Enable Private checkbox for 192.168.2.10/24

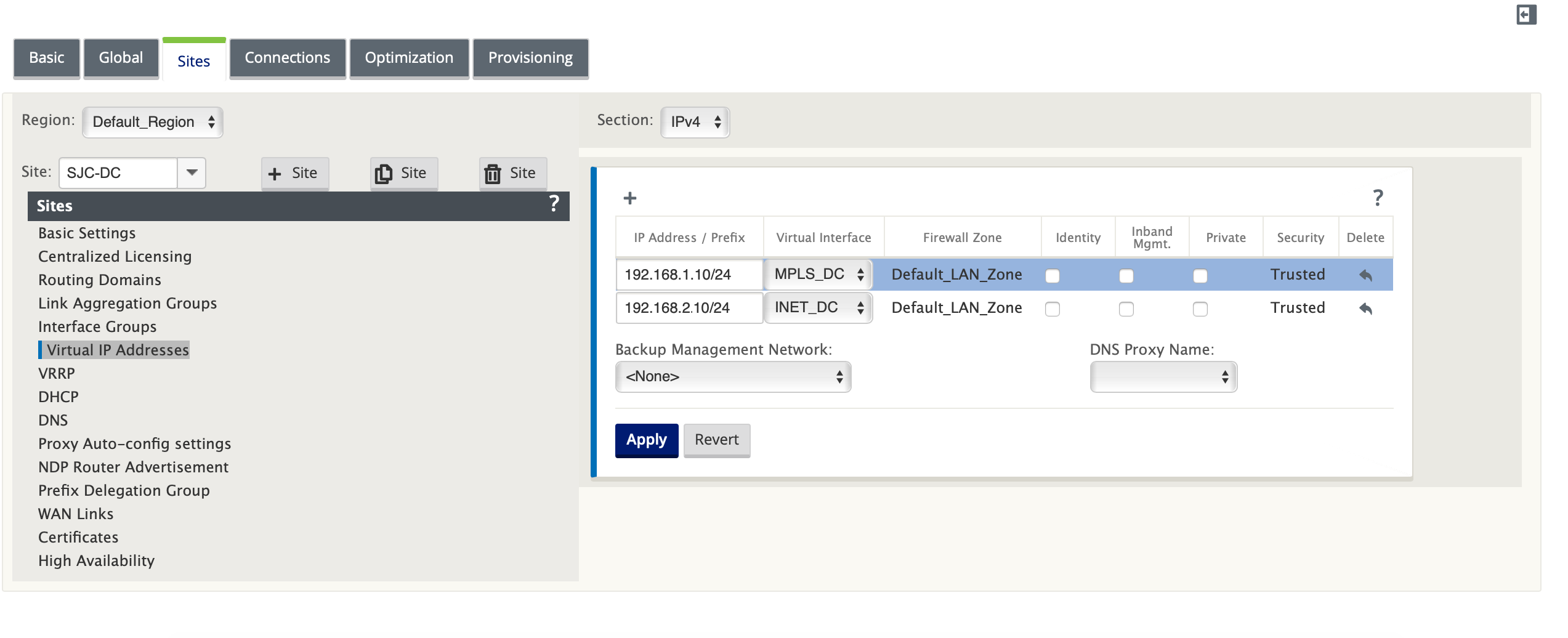(1200, 309)
